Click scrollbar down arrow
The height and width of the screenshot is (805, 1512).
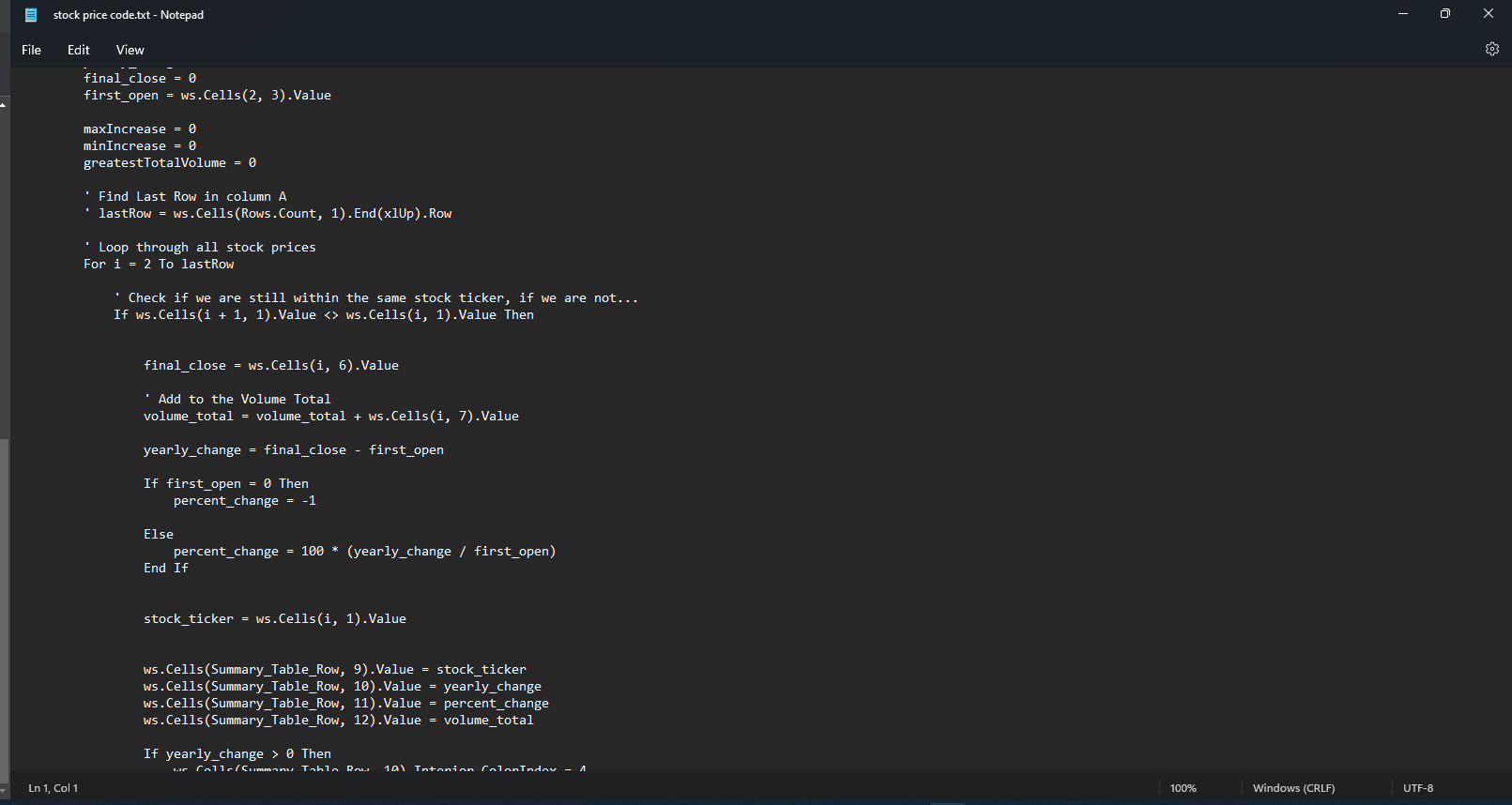point(4,791)
